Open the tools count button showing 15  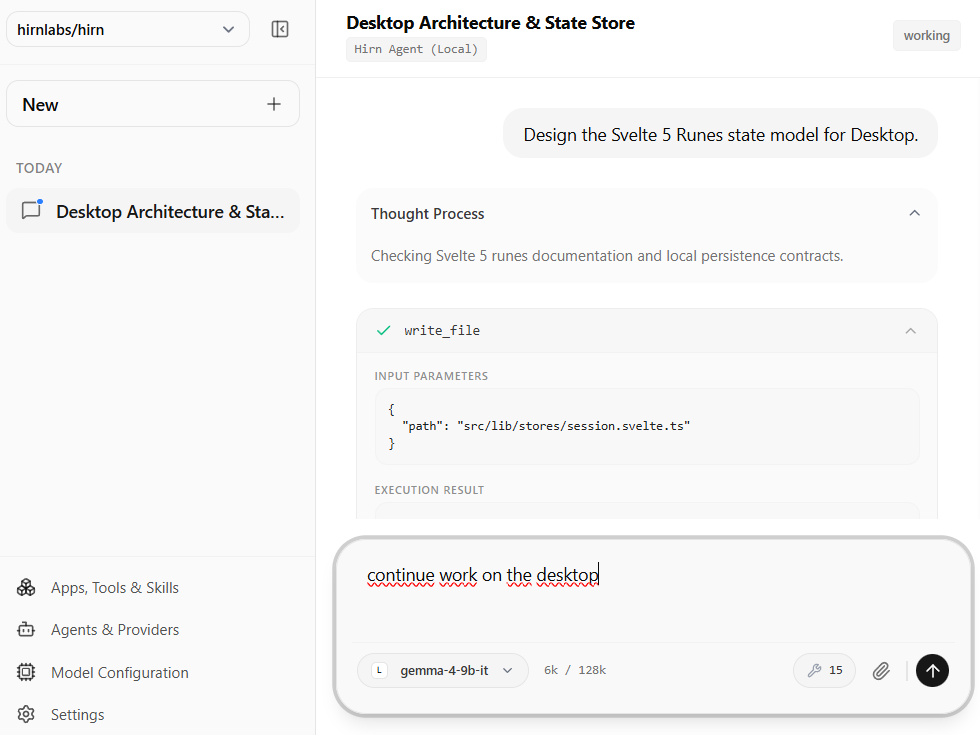tap(824, 670)
